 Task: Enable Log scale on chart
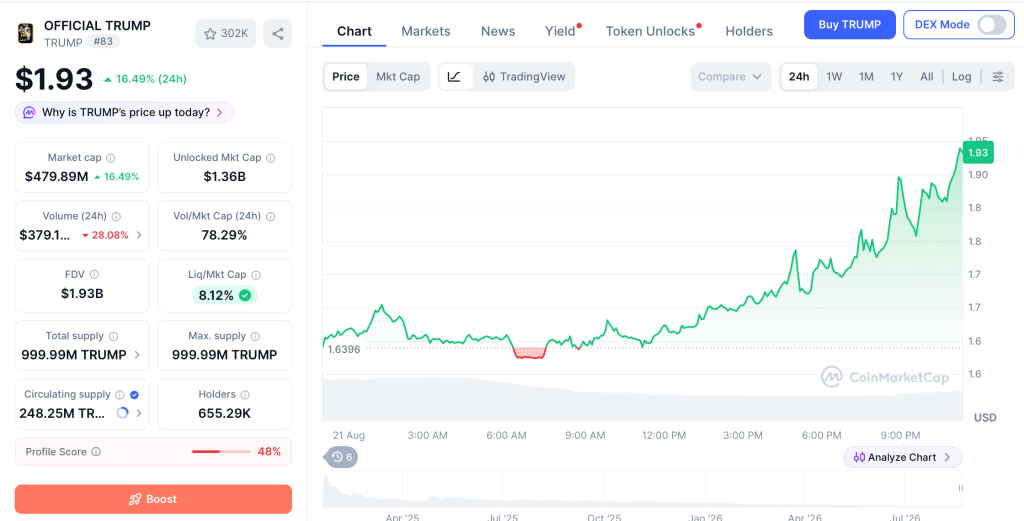pyautogui.click(x=961, y=76)
